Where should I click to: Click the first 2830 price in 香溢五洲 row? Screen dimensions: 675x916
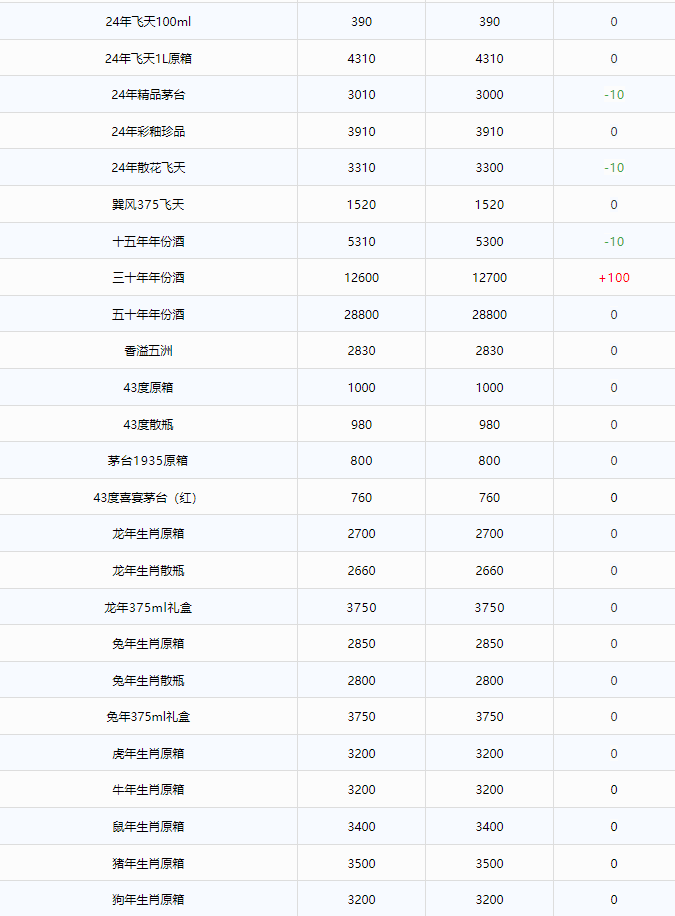tap(361, 351)
